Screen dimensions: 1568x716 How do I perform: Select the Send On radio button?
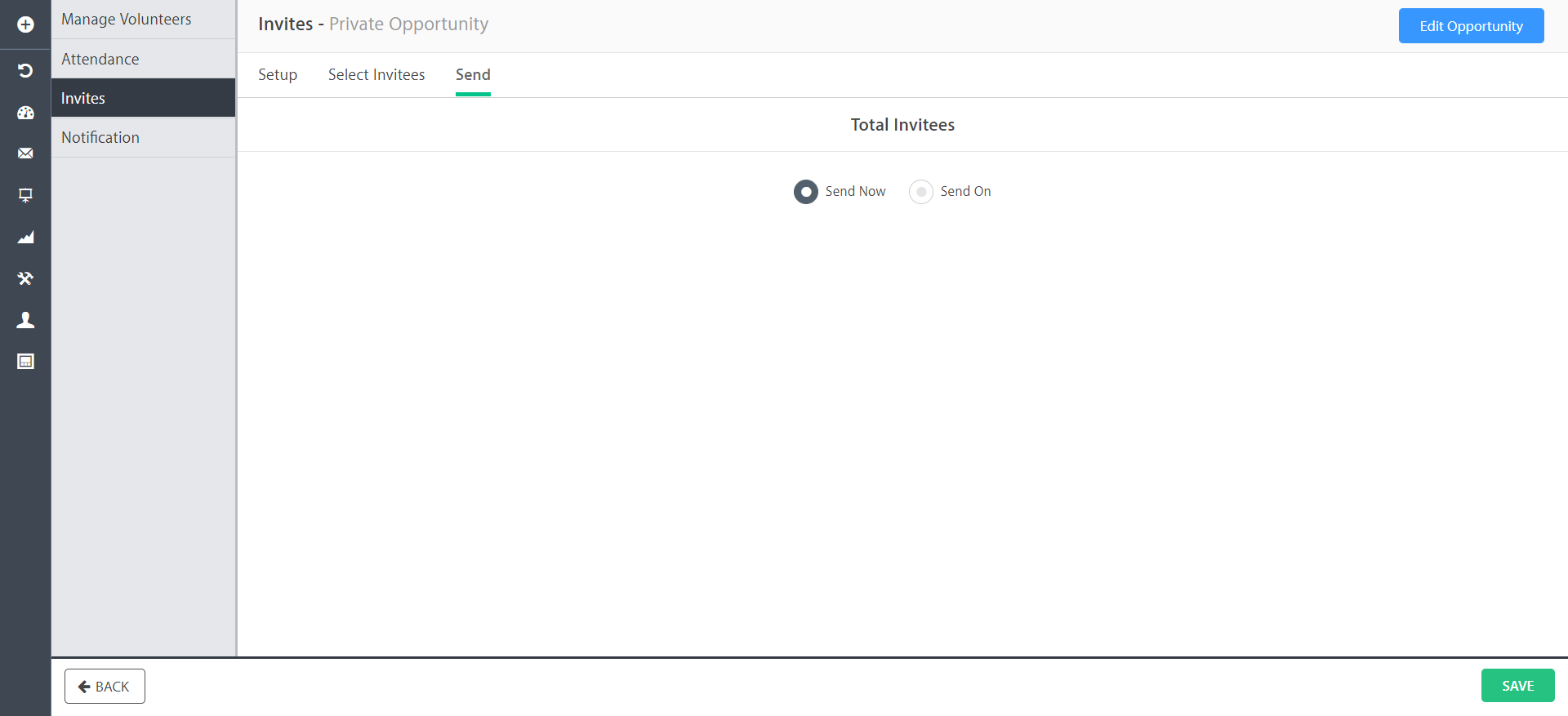click(921, 192)
